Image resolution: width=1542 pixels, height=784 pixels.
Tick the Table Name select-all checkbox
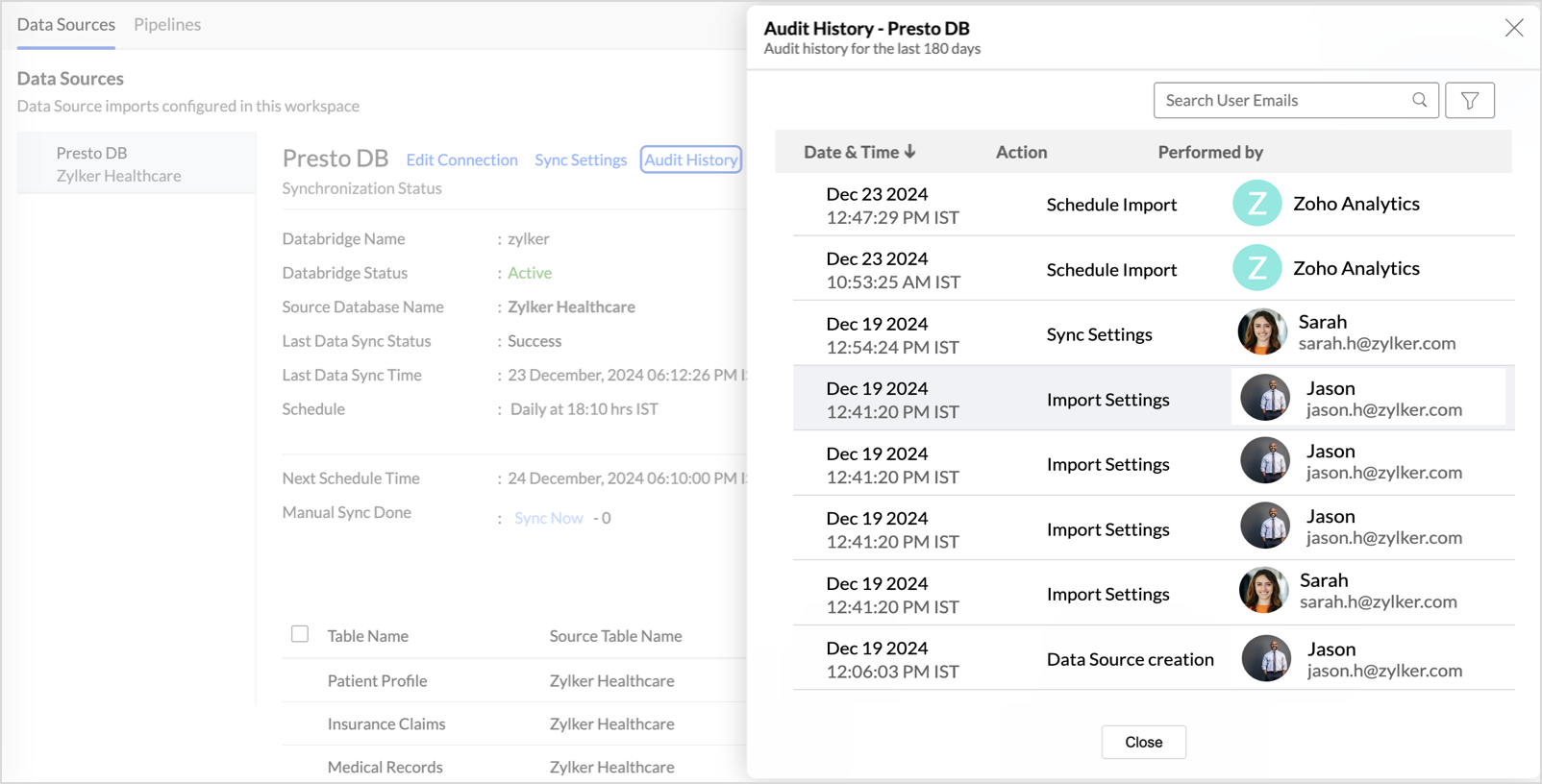click(x=300, y=634)
